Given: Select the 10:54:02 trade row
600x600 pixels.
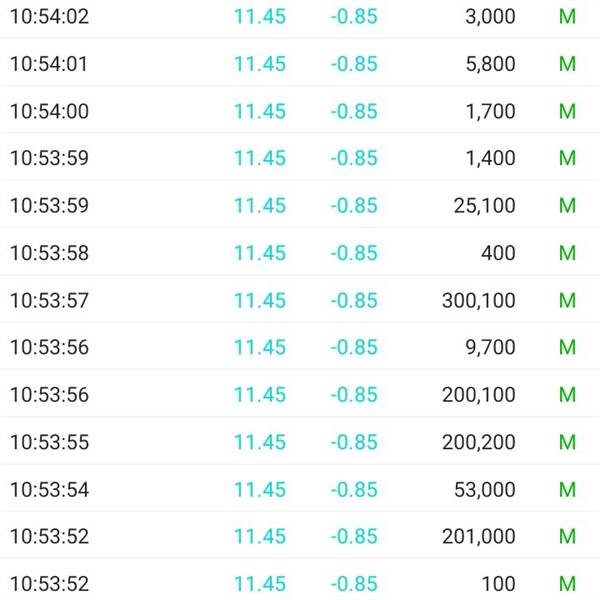Looking at the screenshot, I should tap(300, 16).
